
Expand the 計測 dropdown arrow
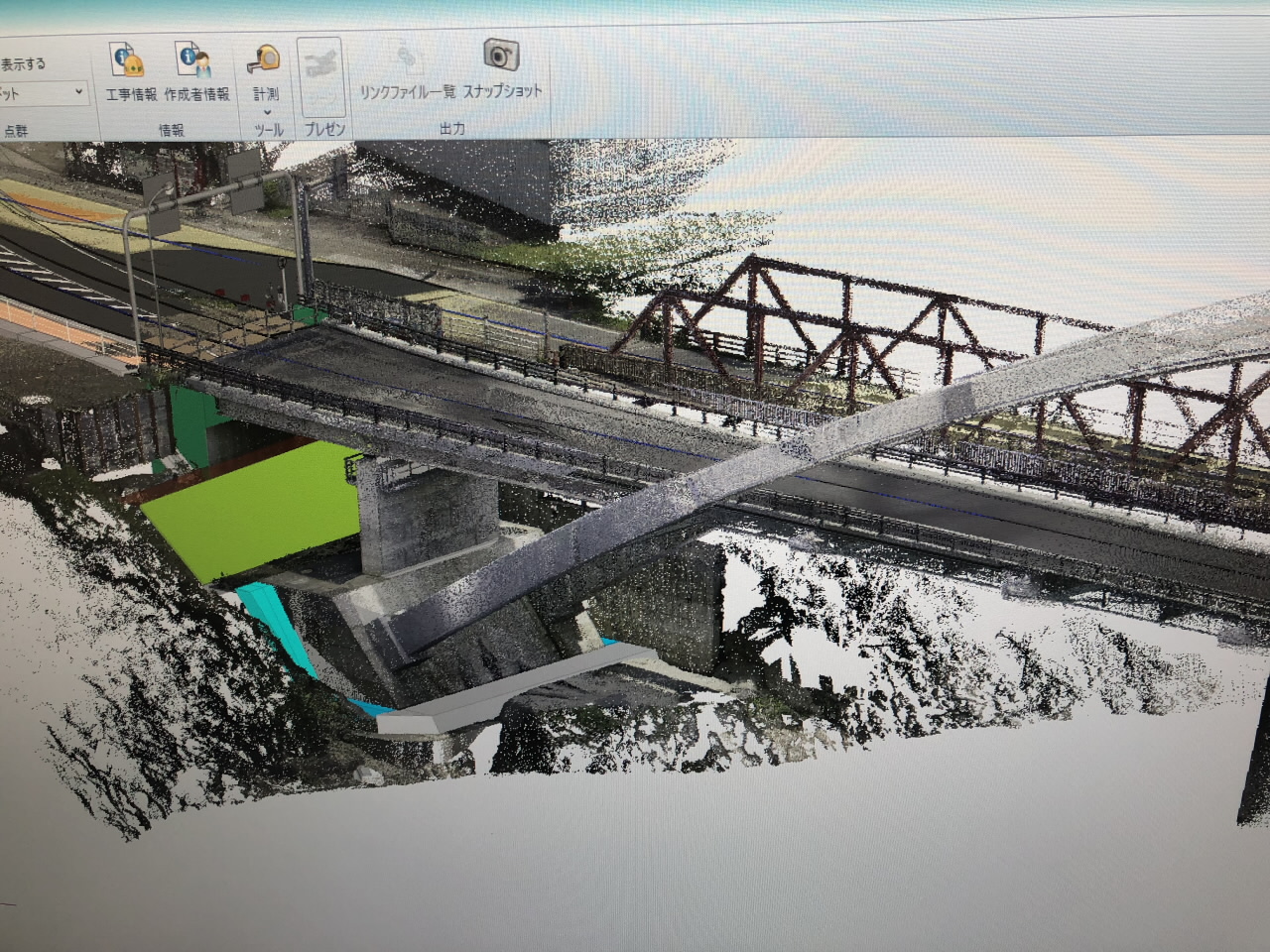(267, 112)
